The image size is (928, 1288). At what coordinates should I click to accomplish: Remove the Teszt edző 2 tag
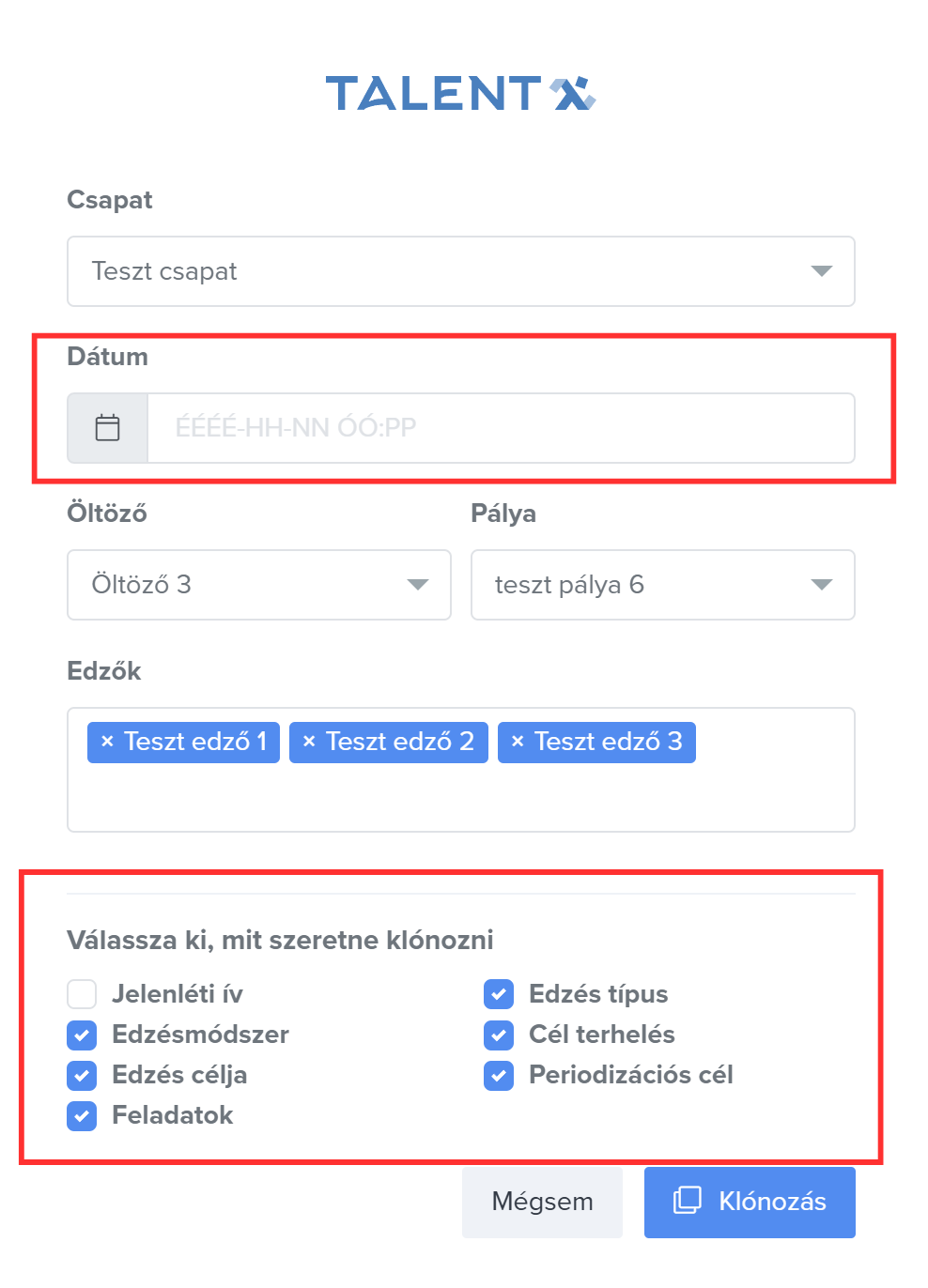point(309,742)
